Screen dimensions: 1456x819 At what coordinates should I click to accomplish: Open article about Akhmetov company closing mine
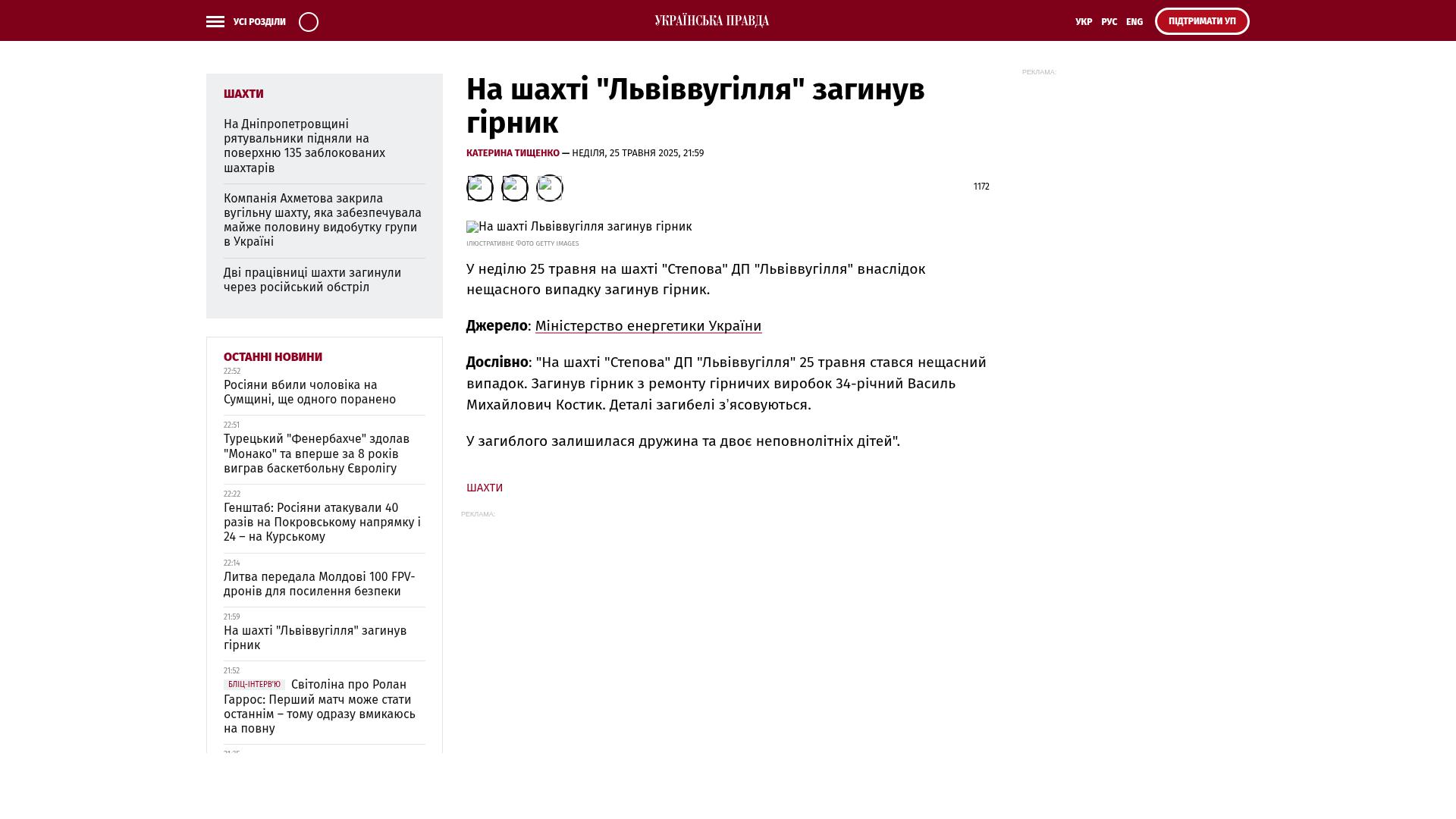322,220
